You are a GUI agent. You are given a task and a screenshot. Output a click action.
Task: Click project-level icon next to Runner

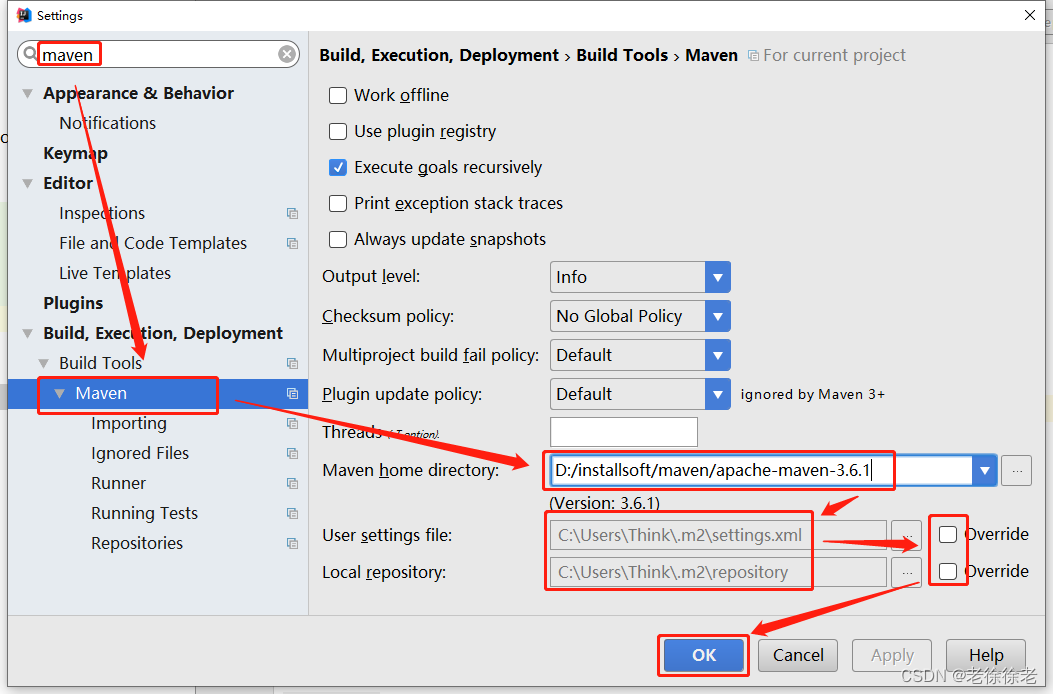click(x=292, y=484)
